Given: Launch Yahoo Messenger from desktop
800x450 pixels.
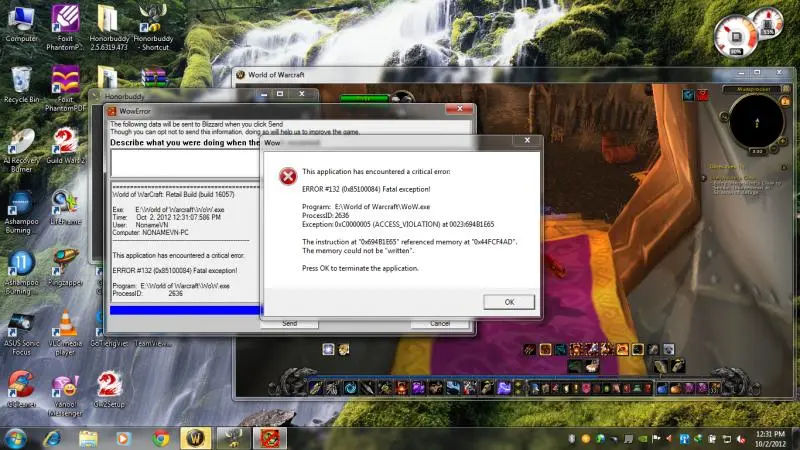Looking at the screenshot, I should [66, 388].
